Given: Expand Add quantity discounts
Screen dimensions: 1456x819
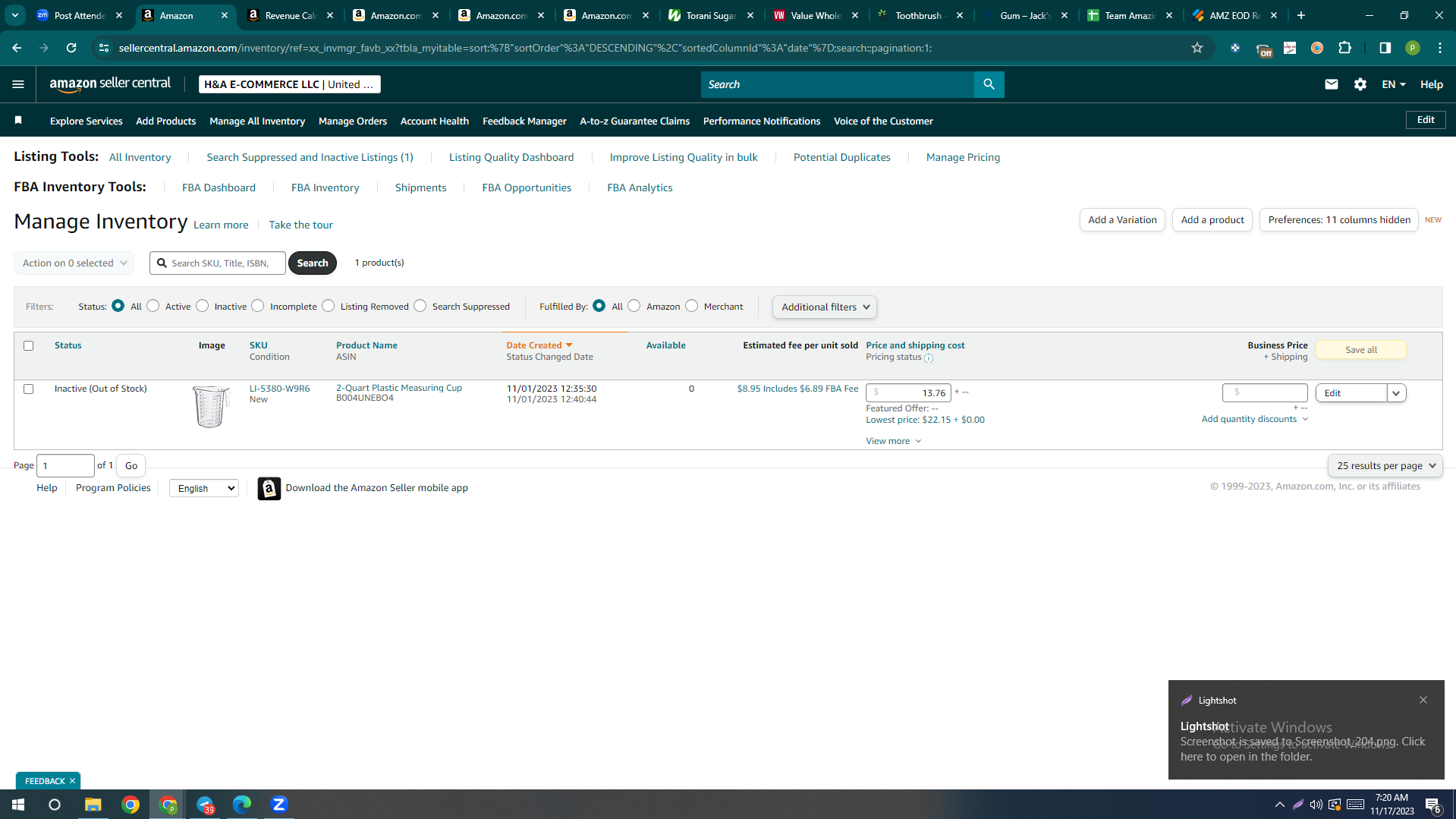Looking at the screenshot, I should tap(1255, 419).
